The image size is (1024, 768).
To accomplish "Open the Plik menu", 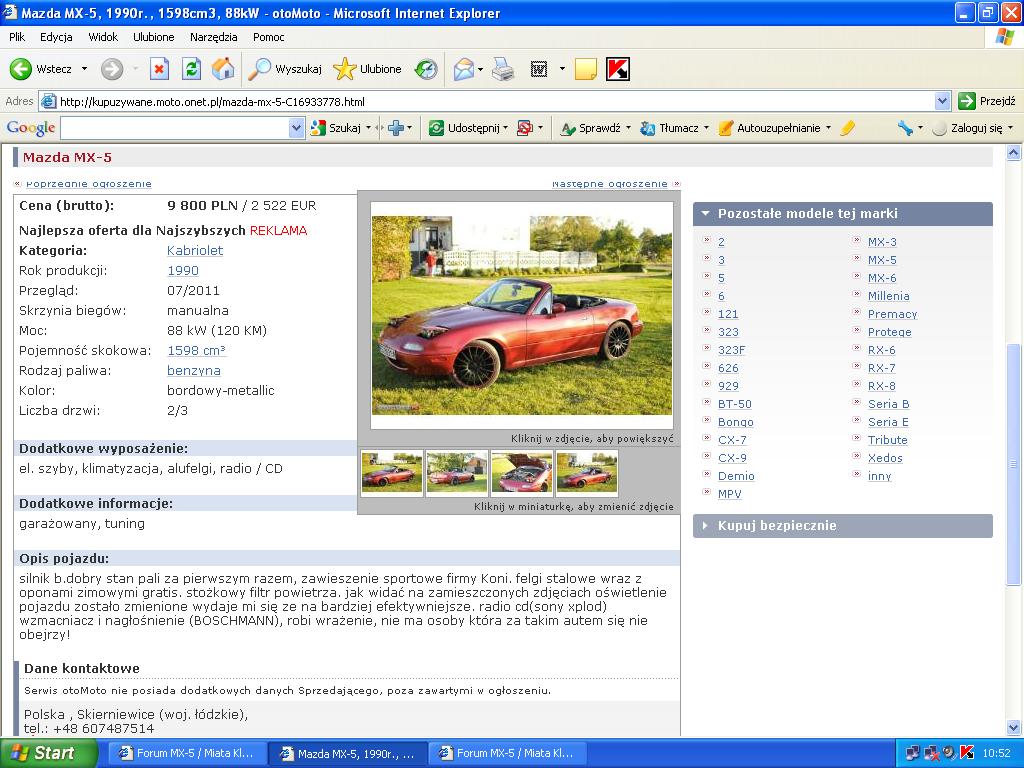I will pos(17,37).
